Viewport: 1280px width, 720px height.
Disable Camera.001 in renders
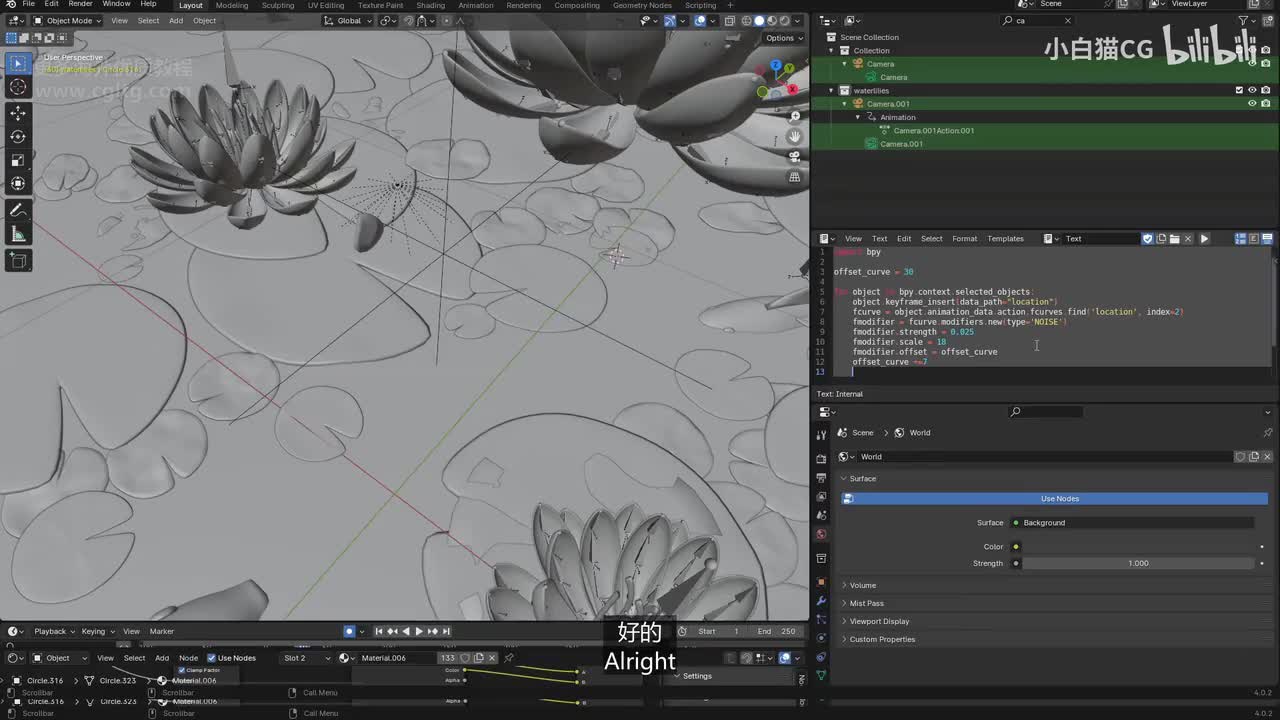(x=1266, y=104)
